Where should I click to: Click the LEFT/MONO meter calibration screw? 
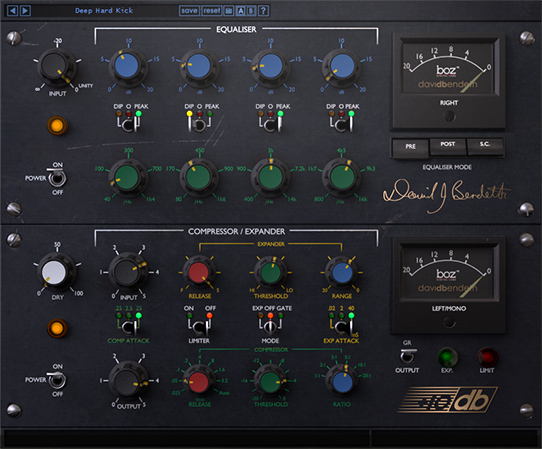(449, 322)
